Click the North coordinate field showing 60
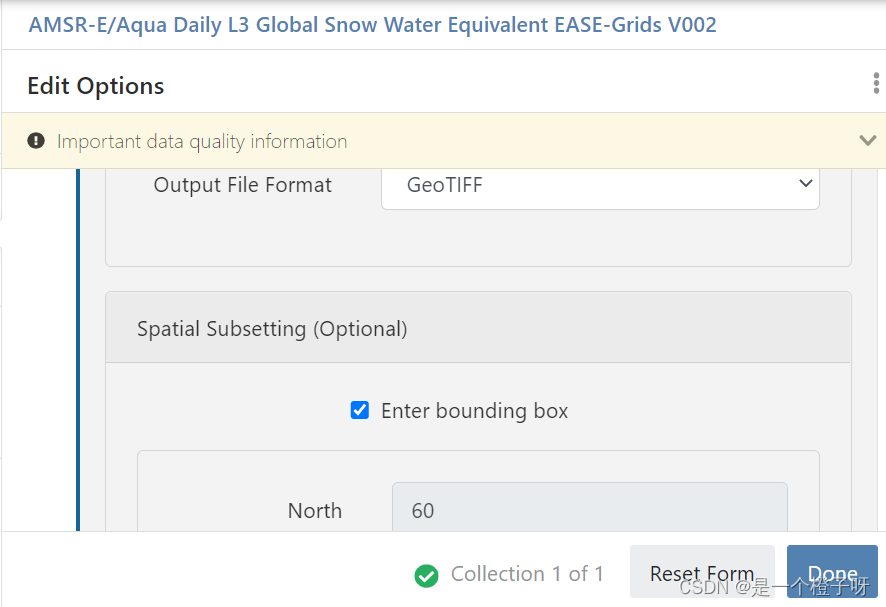Image resolution: width=886 pixels, height=607 pixels. tap(588, 510)
